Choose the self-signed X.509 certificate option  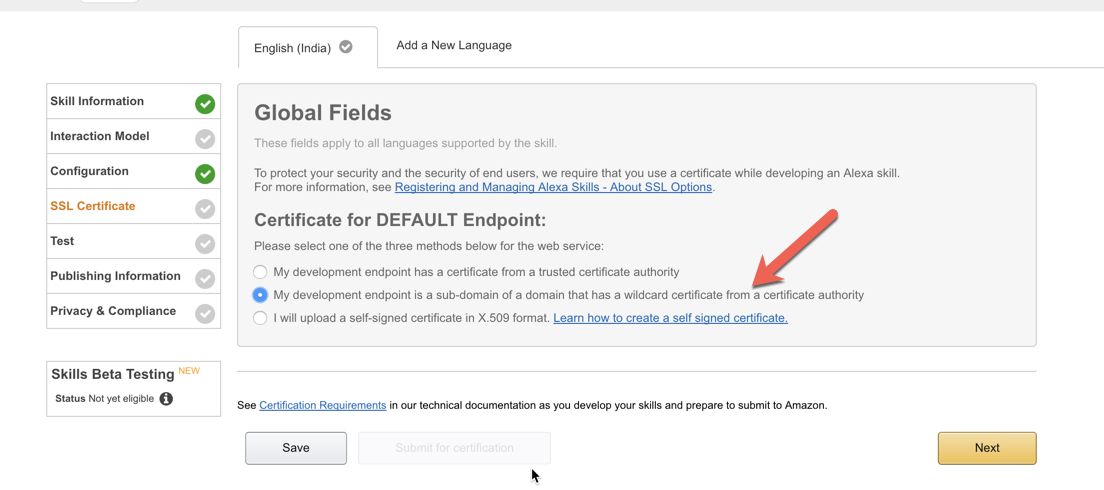click(260, 318)
